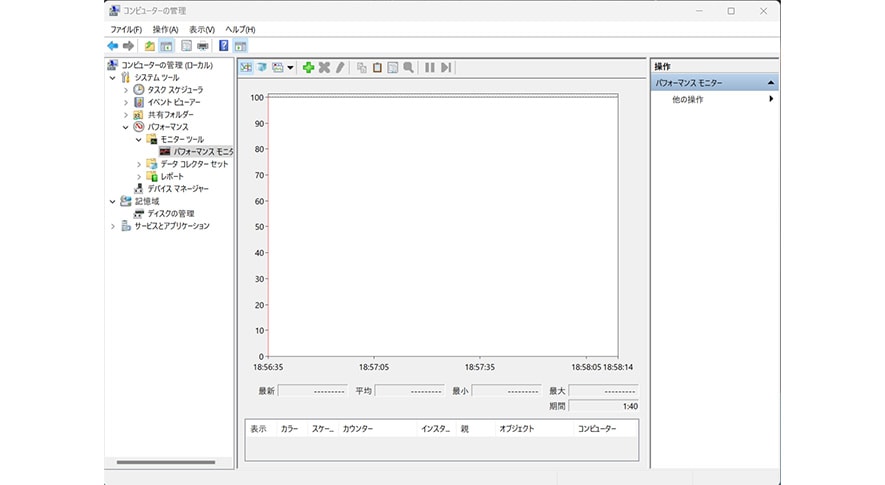885x485 pixels.
Task: Open the ファイル(F) menu
Action: [x=126, y=30]
